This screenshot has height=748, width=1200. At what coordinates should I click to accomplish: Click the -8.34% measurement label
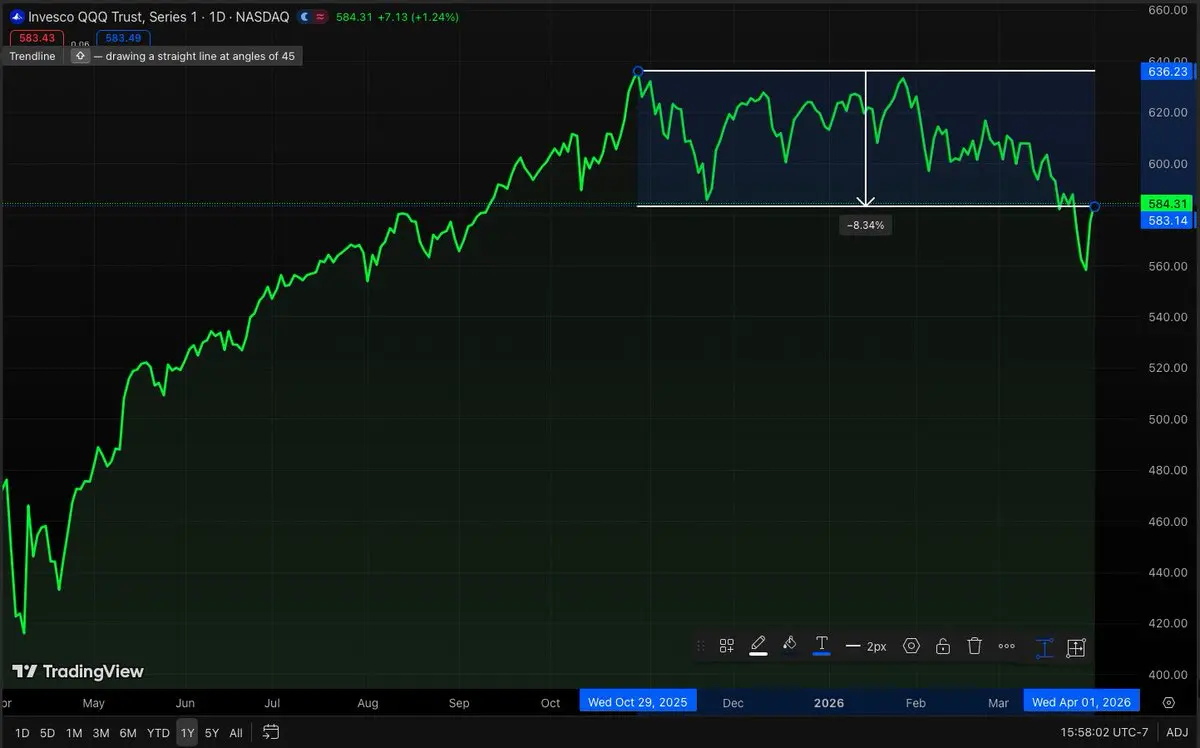tap(865, 226)
